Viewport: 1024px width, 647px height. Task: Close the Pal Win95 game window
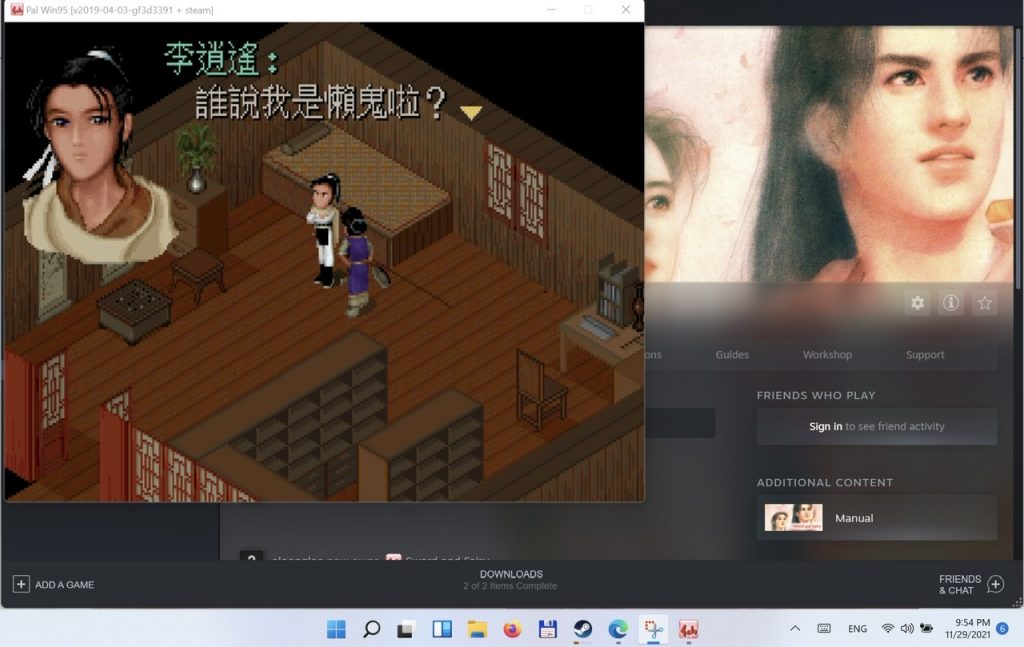point(626,10)
